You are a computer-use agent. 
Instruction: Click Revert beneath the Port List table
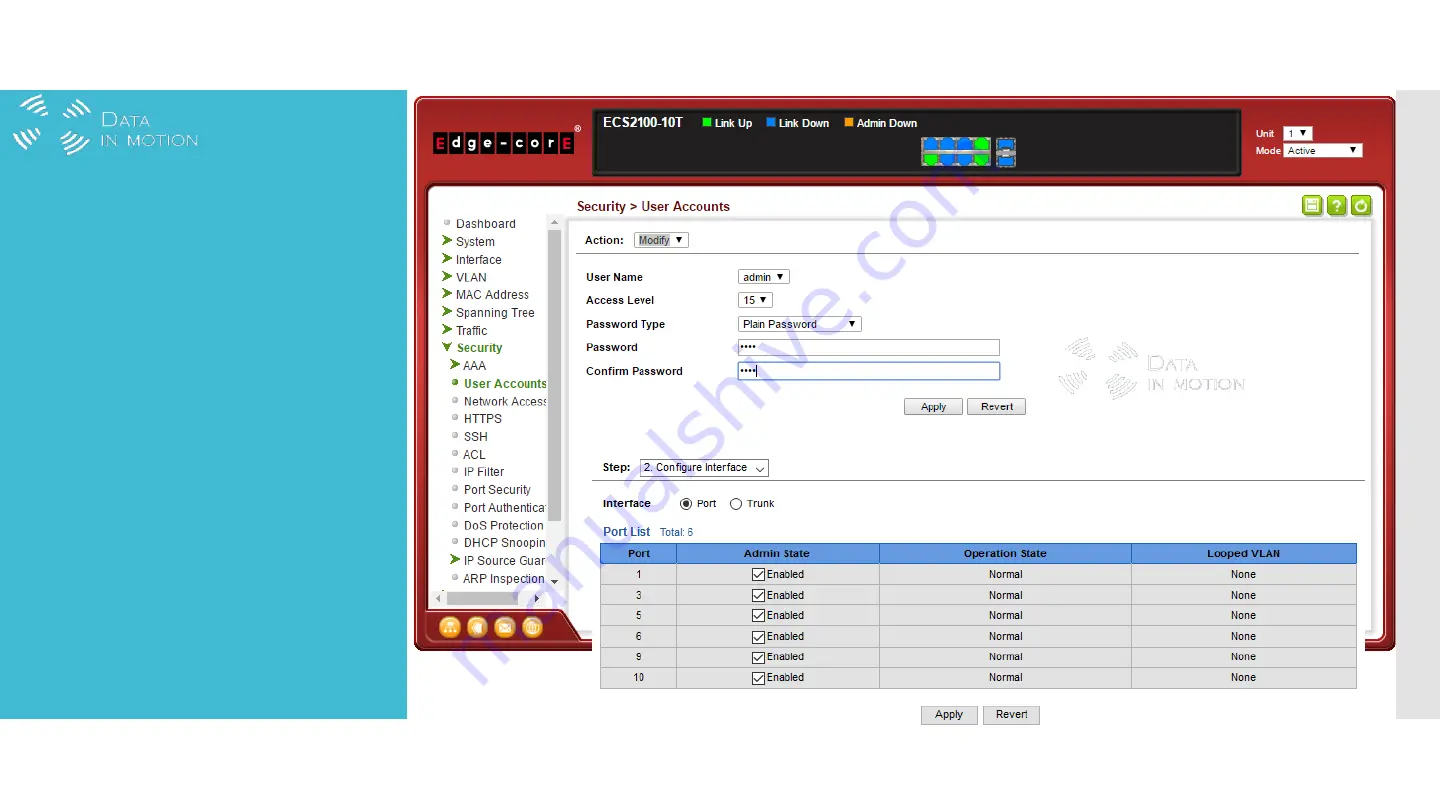(x=1011, y=715)
